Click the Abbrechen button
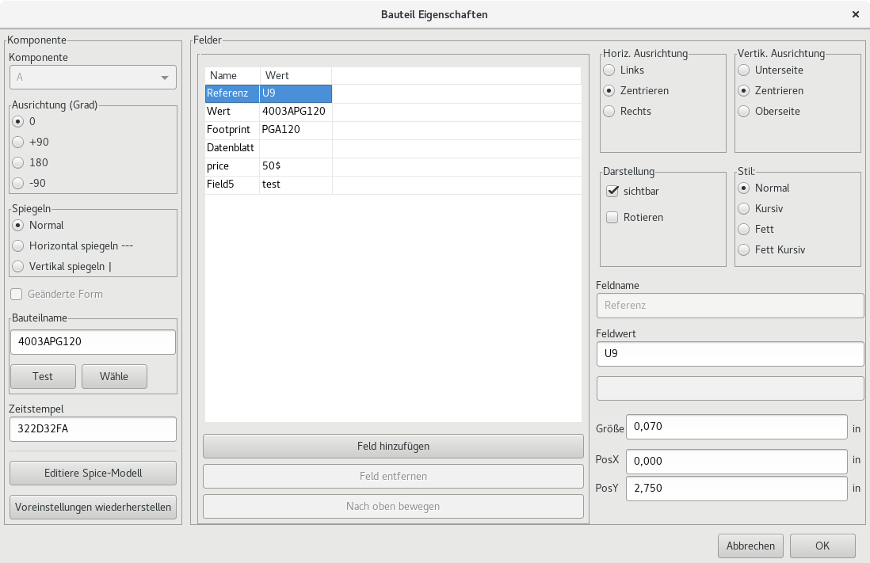 click(x=750, y=546)
